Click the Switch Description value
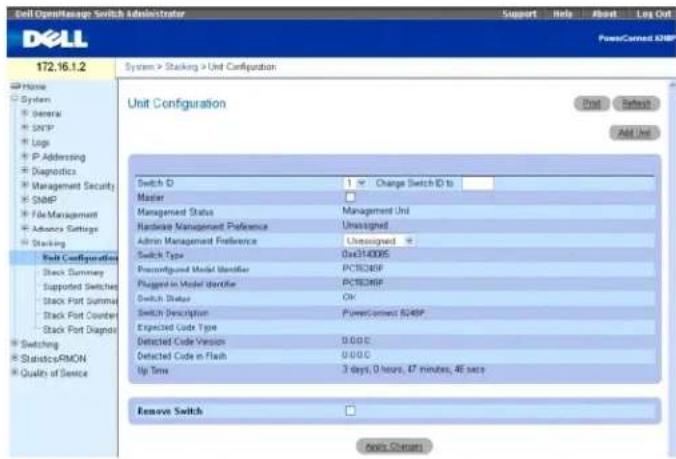Image resolution: width=676 pixels, height=459 pixels. pyautogui.click(x=383, y=312)
